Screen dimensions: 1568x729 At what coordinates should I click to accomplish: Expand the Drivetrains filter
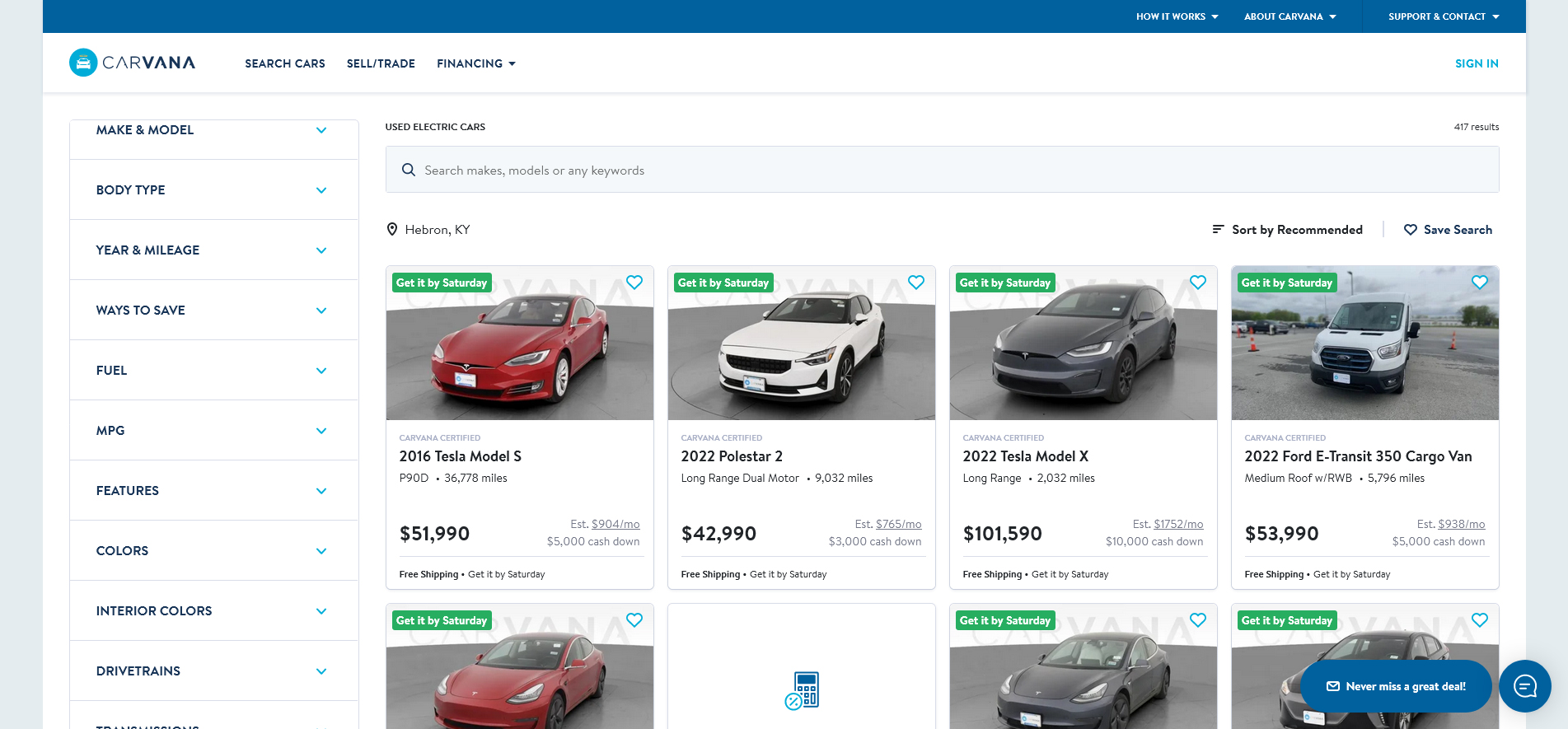[x=214, y=671]
